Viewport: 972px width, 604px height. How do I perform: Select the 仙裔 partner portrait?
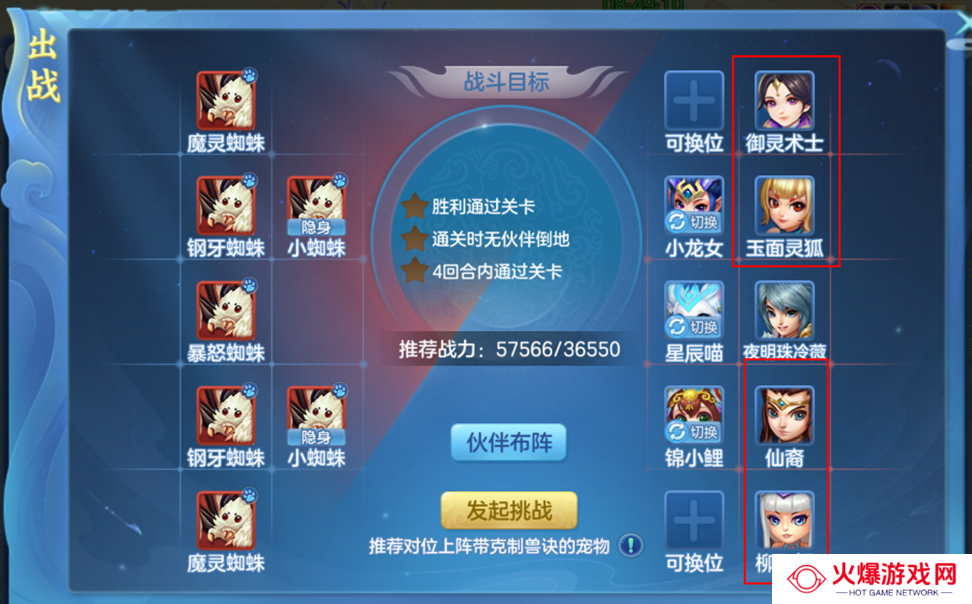click(784, 415)
